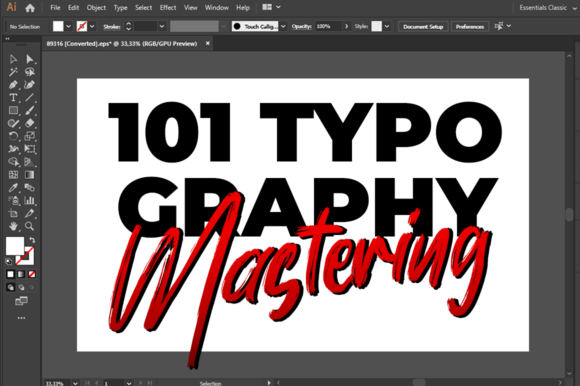The image size is (580, 386).
Task: Open Essentials Classic workspace switcher
Action: [x=547, y=8]
